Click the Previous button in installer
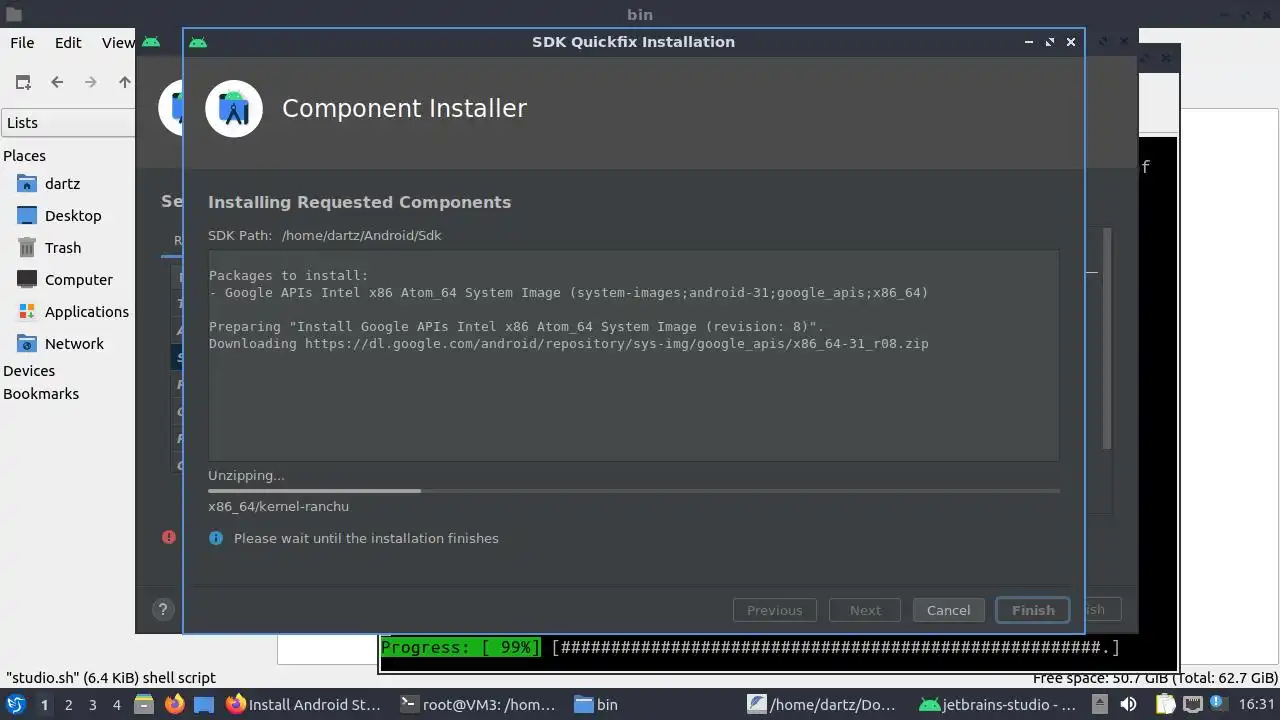1280x720 pixels. point(775,610)
